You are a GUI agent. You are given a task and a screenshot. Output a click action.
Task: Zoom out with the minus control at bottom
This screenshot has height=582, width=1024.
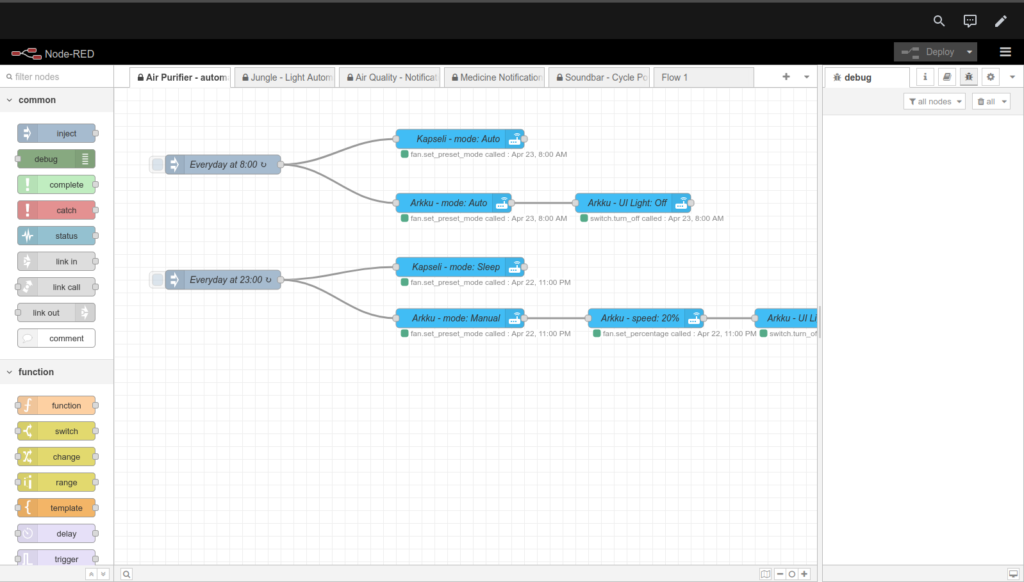point(779,574)
